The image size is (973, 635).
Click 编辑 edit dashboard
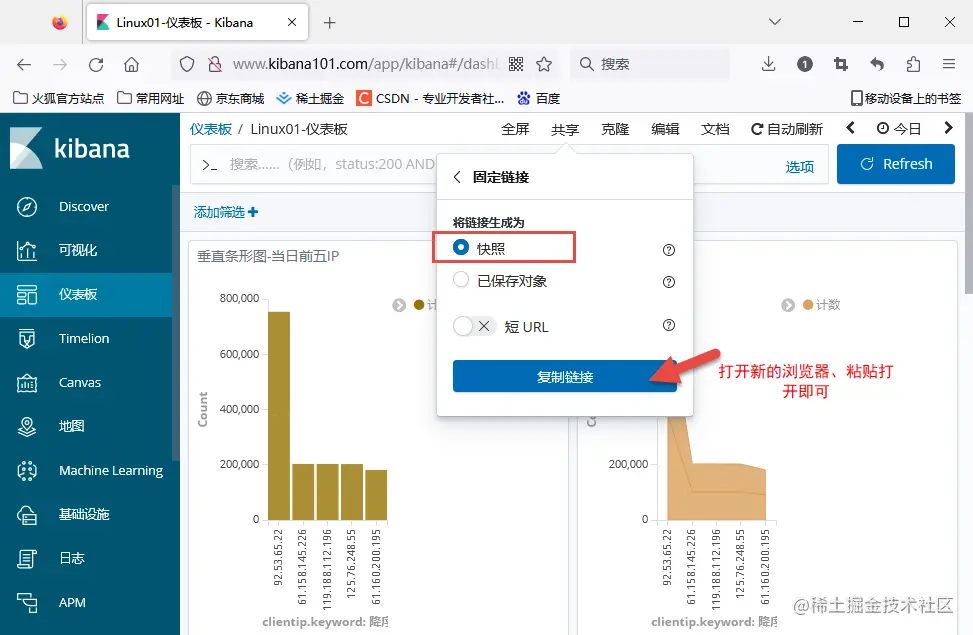click(665, 130)
